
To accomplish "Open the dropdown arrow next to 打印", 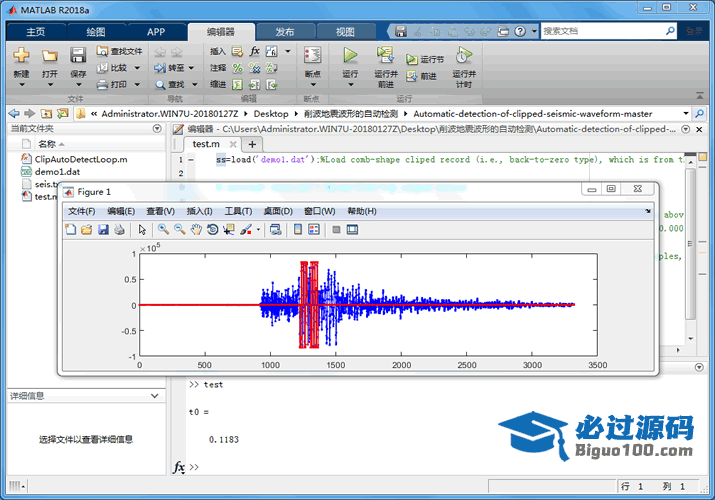I will pos(137,84).
